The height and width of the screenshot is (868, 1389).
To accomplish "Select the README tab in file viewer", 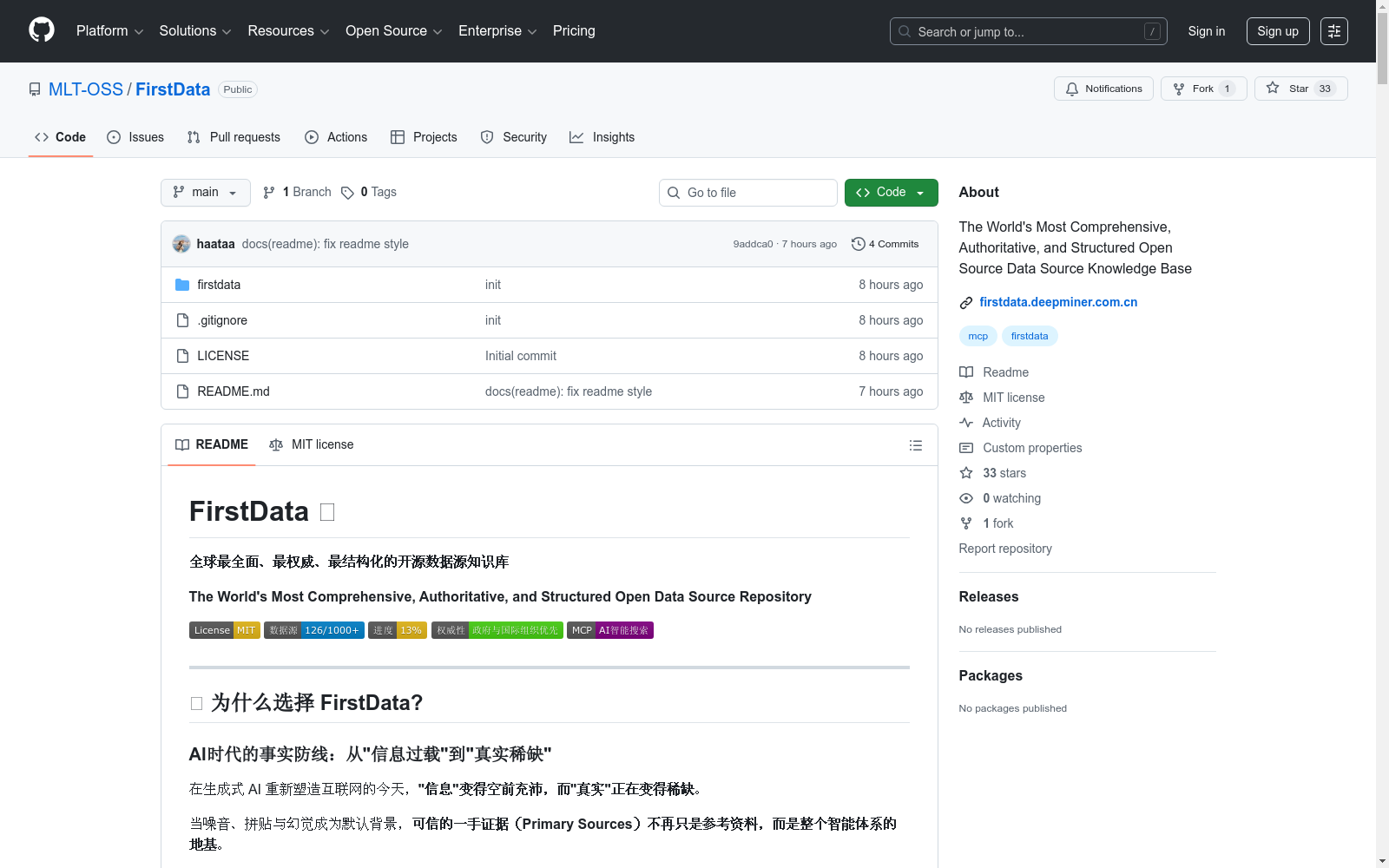I will (212, 445).
